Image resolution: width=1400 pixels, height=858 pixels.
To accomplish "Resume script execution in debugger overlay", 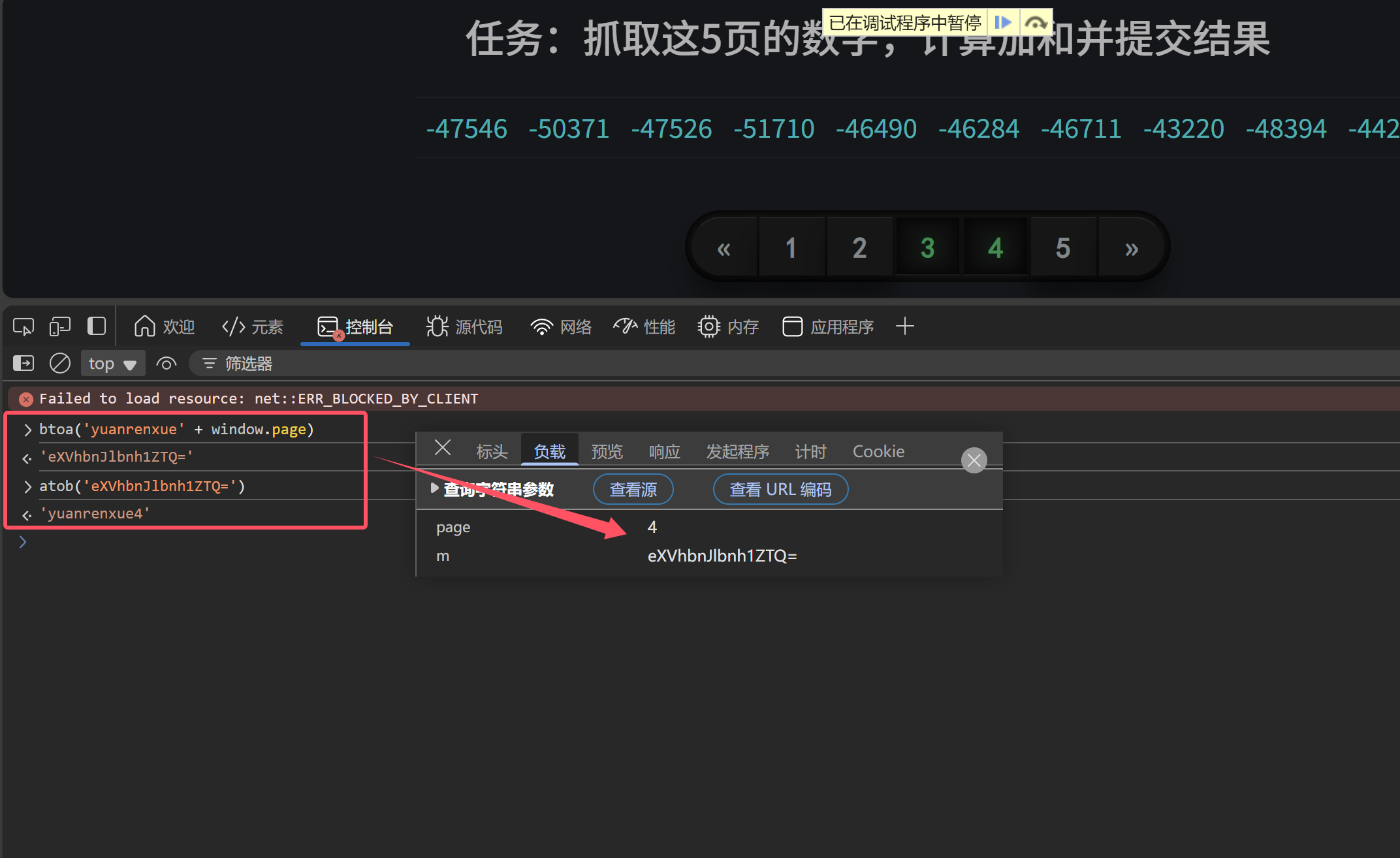I will coord(1003,23).
